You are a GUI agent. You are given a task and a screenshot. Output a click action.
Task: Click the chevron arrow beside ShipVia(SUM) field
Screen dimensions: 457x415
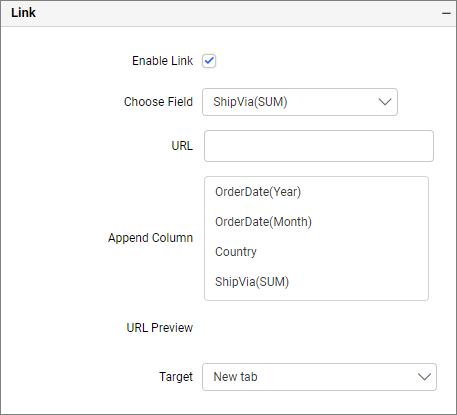(x=385, y=102)
